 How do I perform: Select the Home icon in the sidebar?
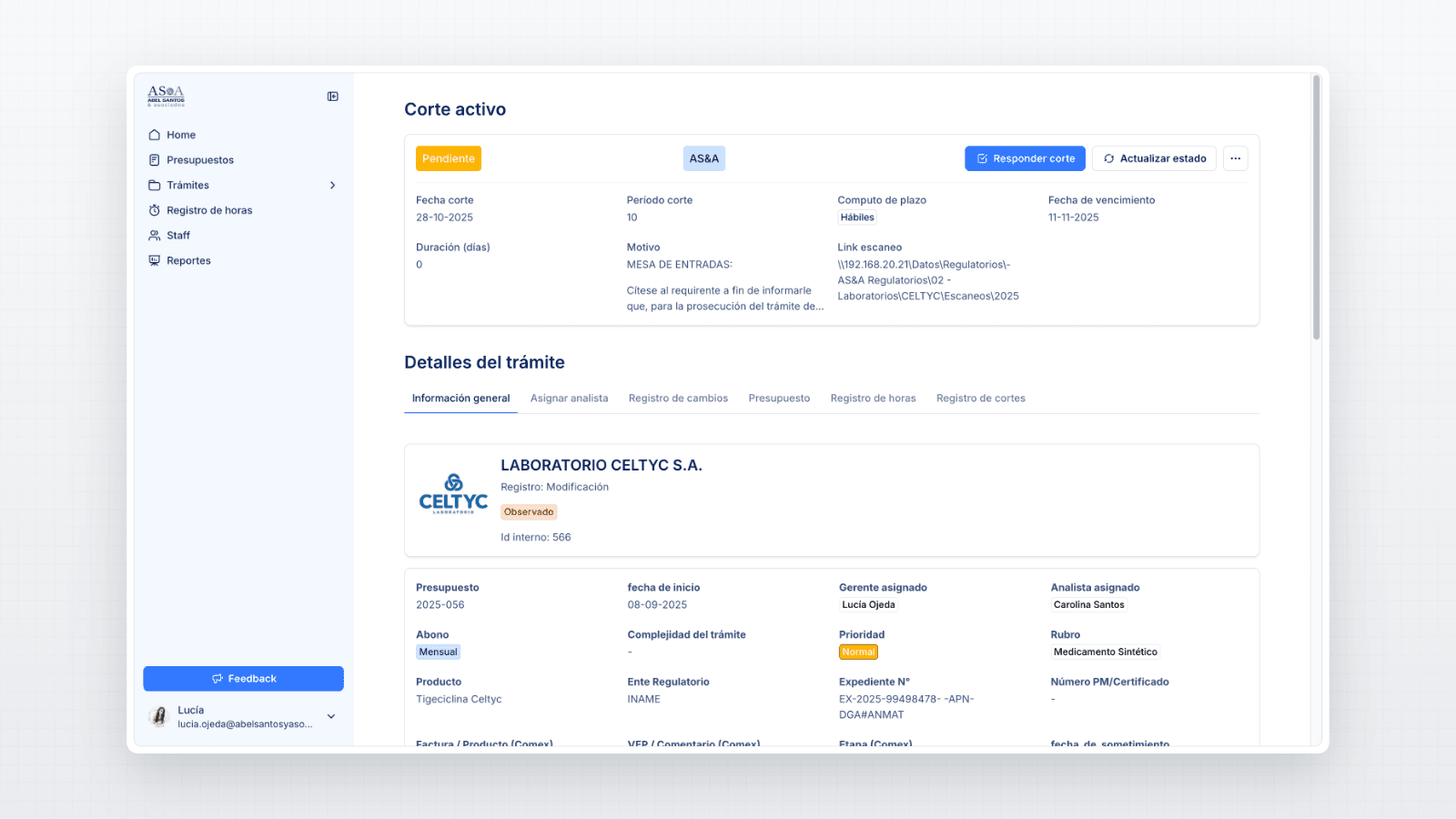(155, 134)
